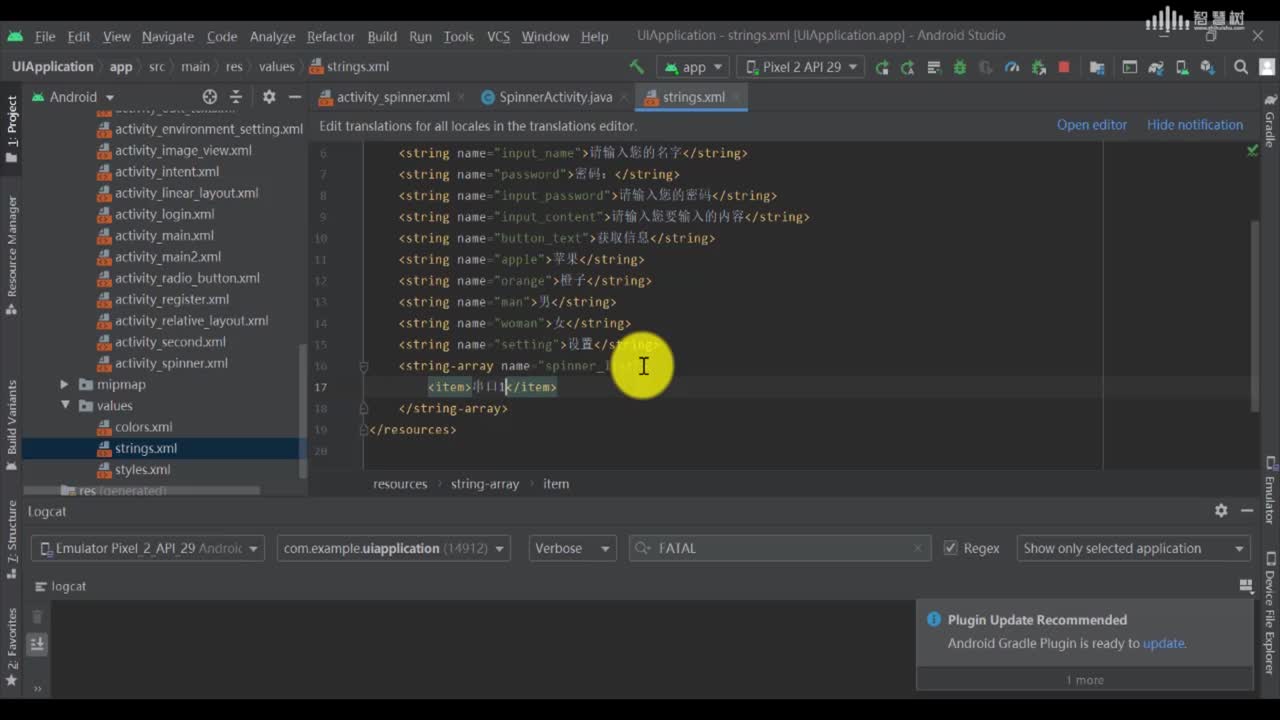Open the Run Anything icon
Image resolution: width=1280 pixels, height=720 pixels.
[1130, 67]
